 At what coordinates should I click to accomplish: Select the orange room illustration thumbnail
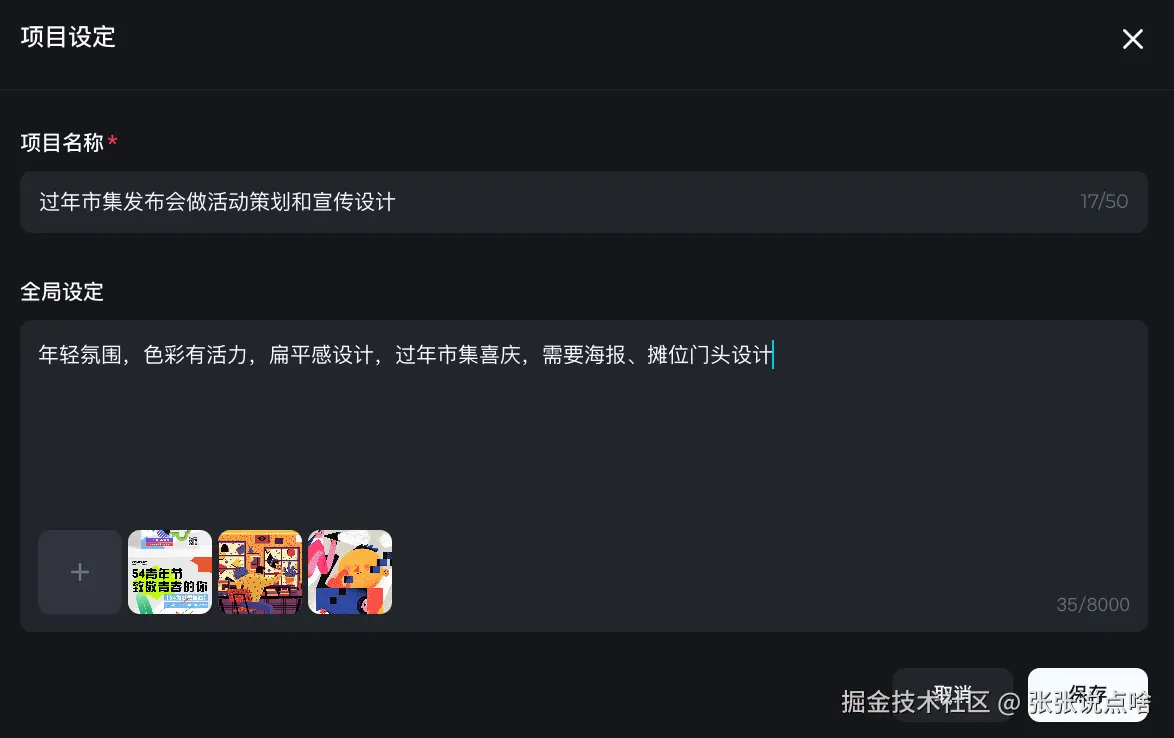coord(260,572)
